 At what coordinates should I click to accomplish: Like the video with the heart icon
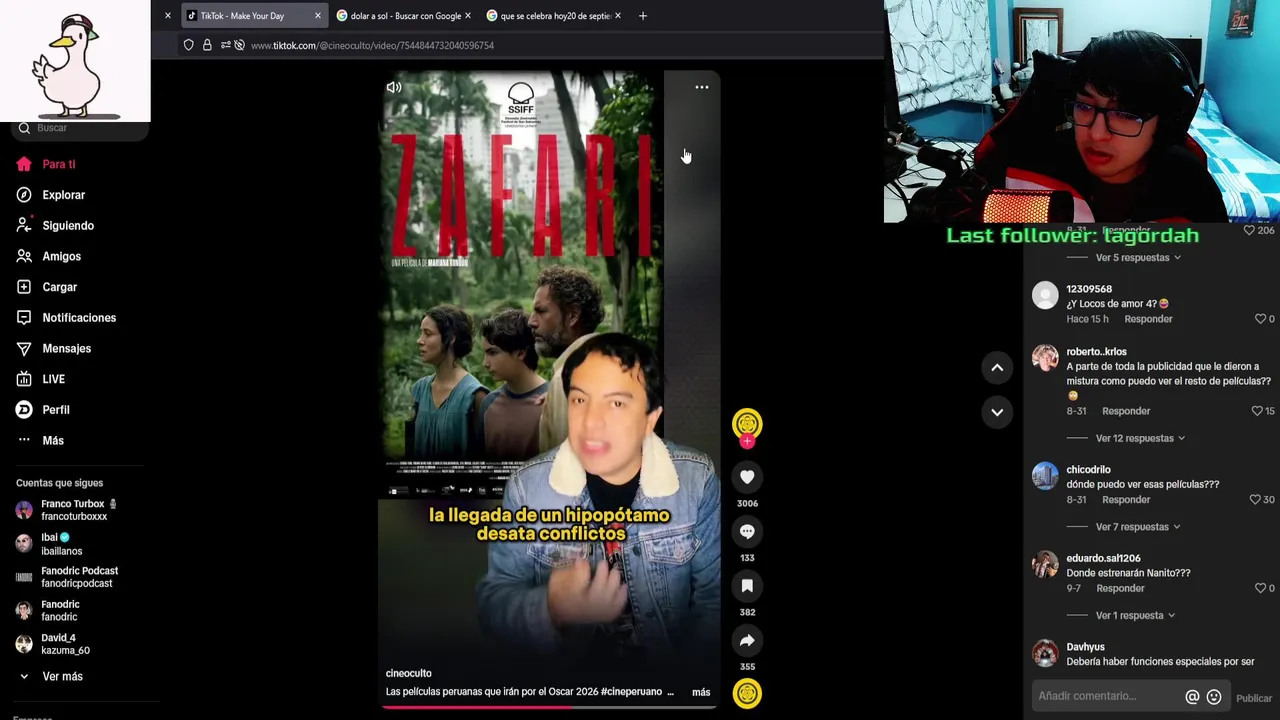(747, 477)
